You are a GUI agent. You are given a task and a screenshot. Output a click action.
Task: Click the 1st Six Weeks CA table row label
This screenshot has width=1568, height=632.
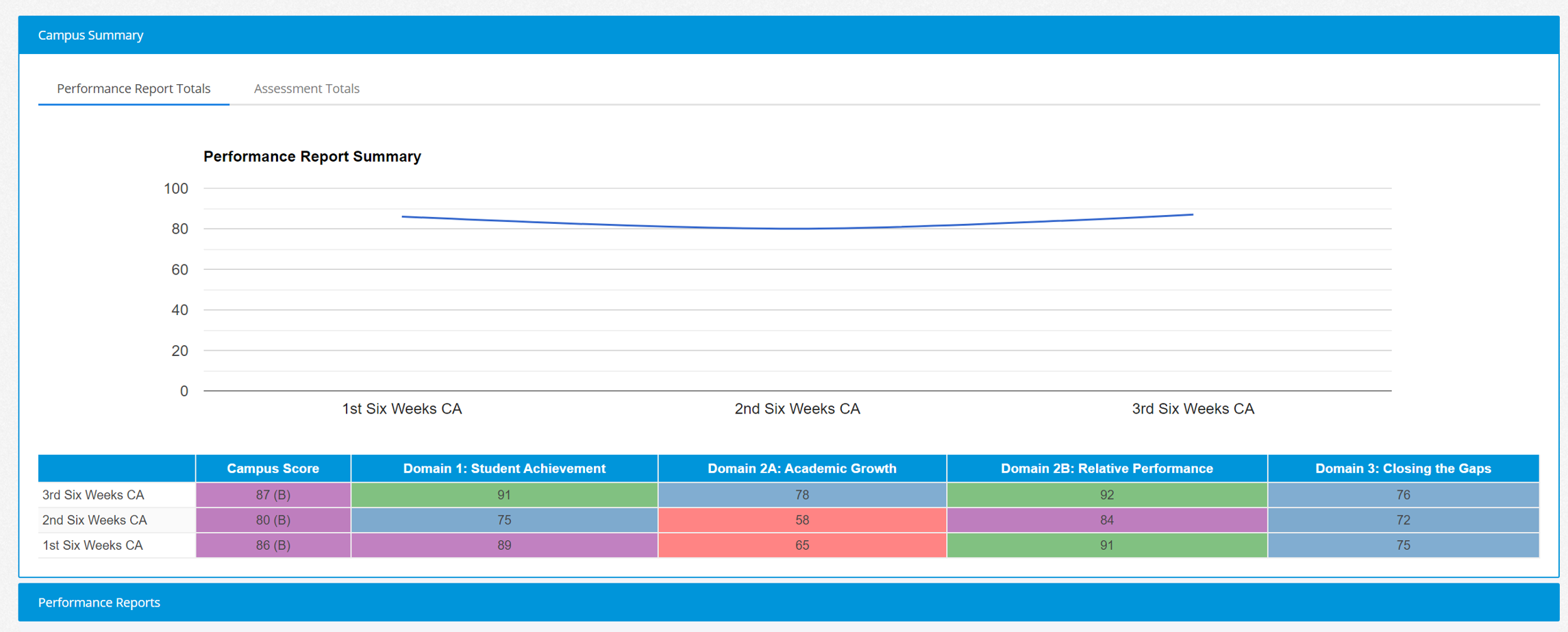[x=92, y=546]
